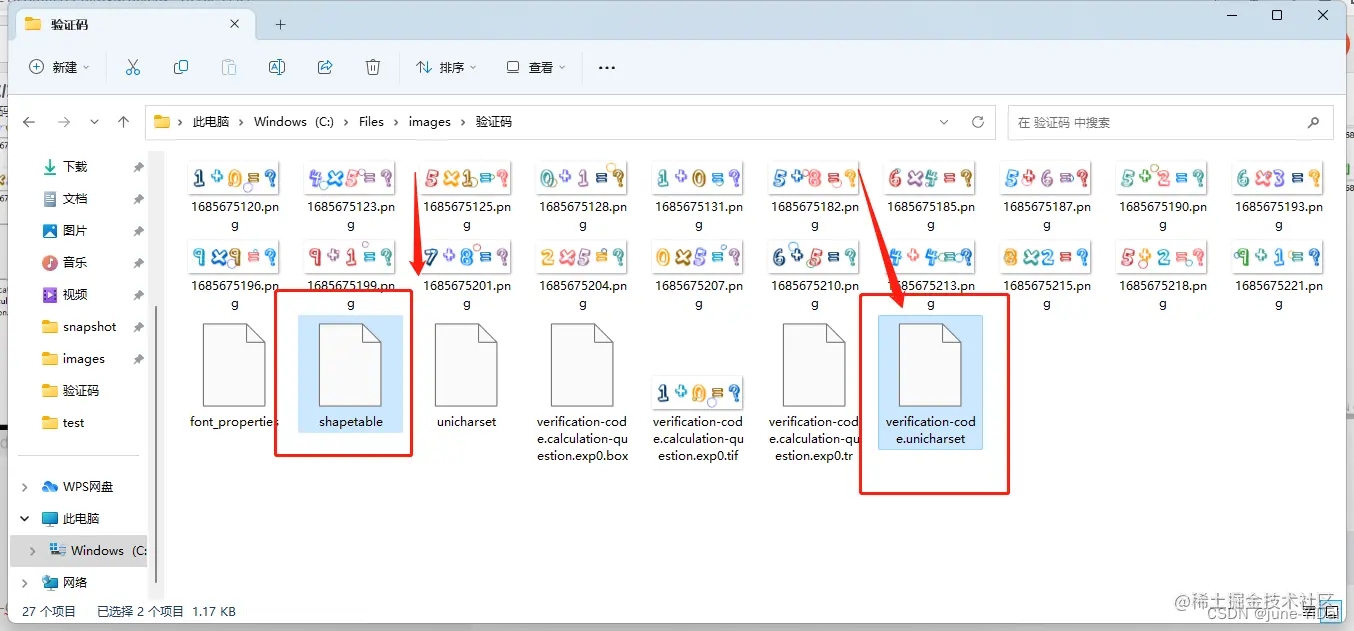The image size is (1354, 631).
Task: Select the unicharset file
Action: 466,376
